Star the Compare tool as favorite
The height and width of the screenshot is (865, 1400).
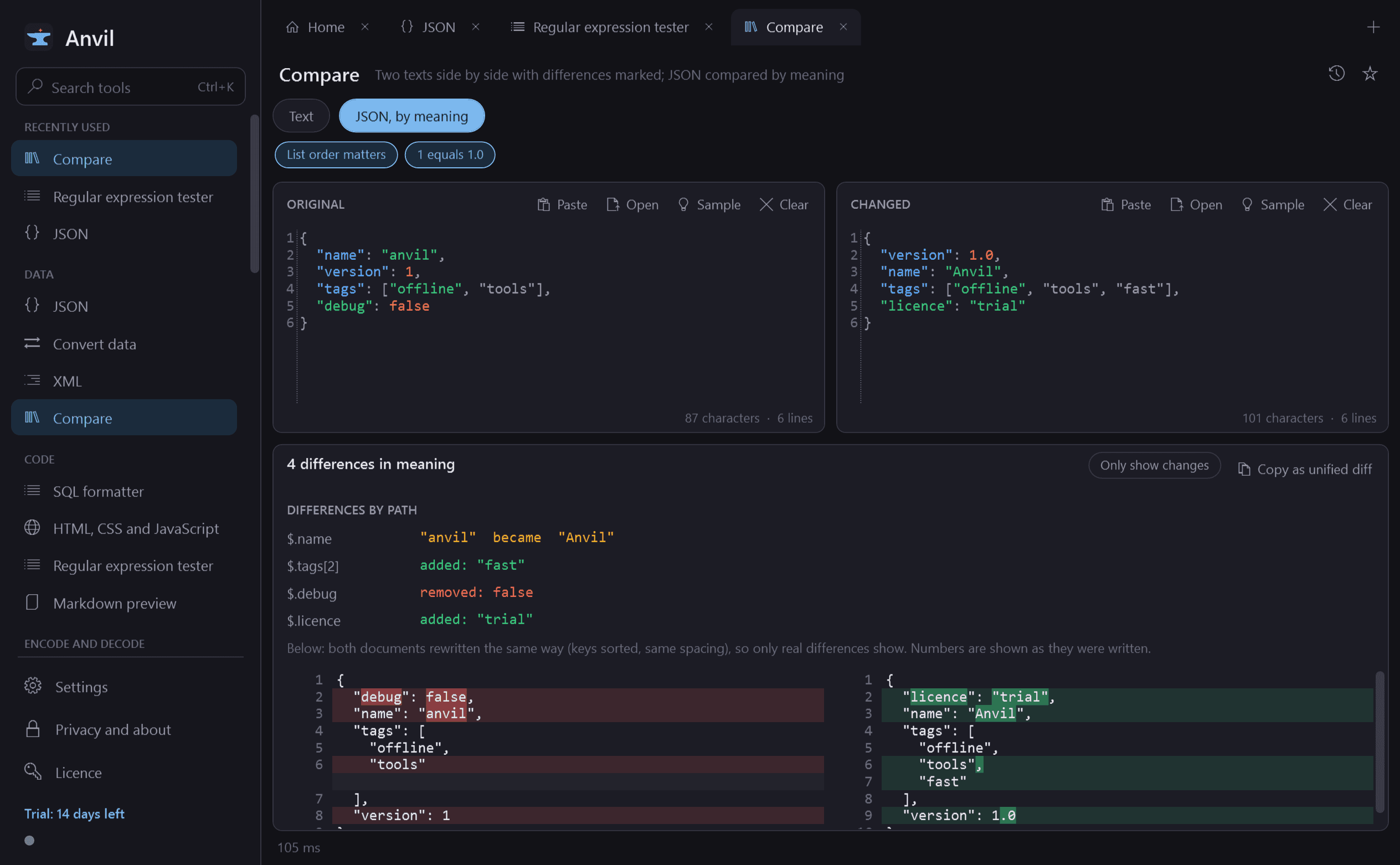click(x=1370, y=74)
